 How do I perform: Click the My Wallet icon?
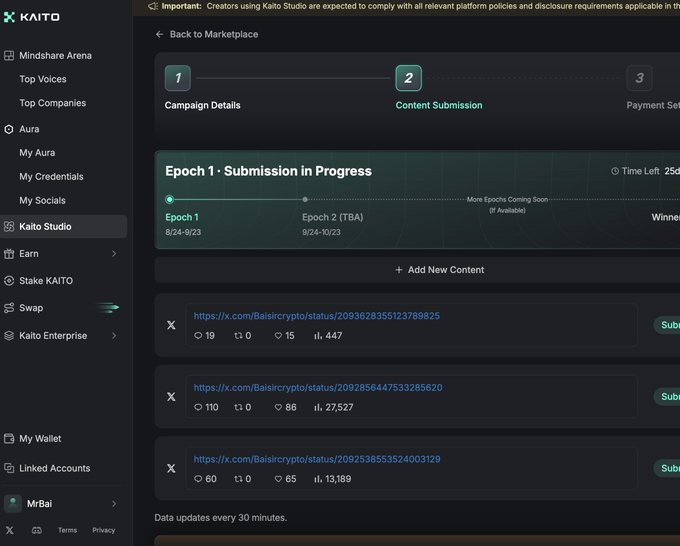tap(9, 438)
